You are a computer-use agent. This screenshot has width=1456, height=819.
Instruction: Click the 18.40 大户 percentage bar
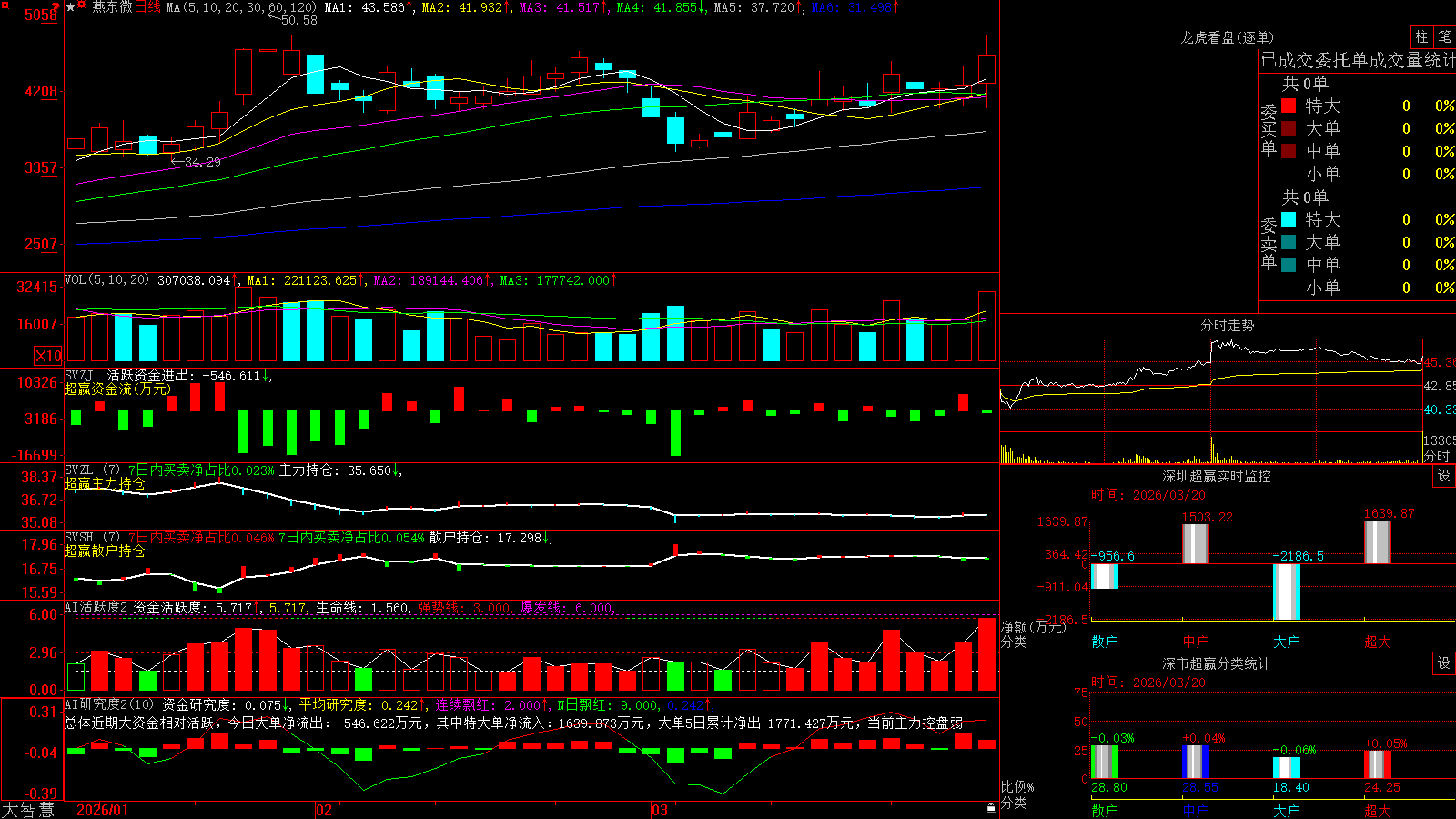coord(1287,767)
